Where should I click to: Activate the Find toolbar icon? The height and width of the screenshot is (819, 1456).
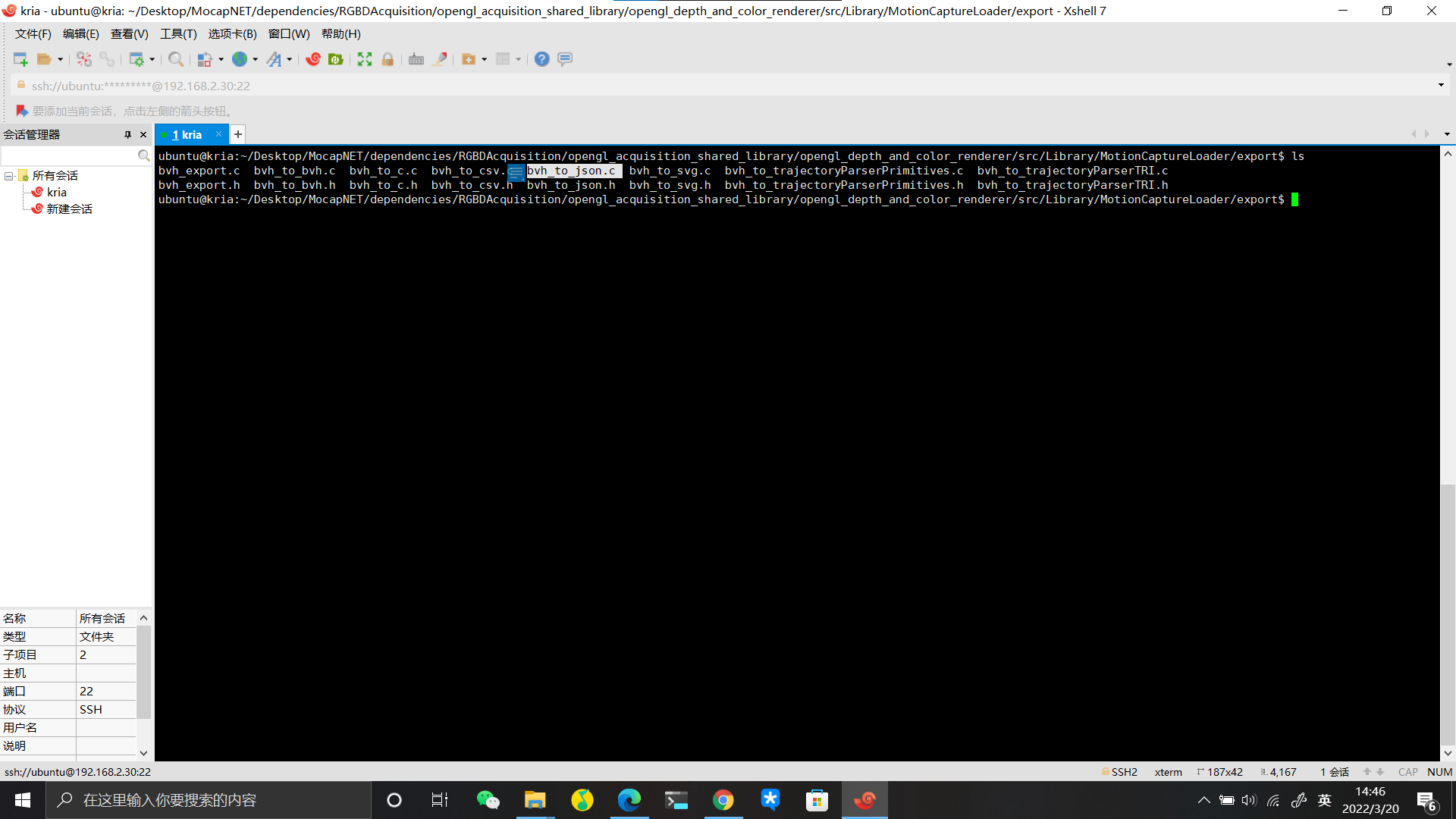click(x=176, y=58)
